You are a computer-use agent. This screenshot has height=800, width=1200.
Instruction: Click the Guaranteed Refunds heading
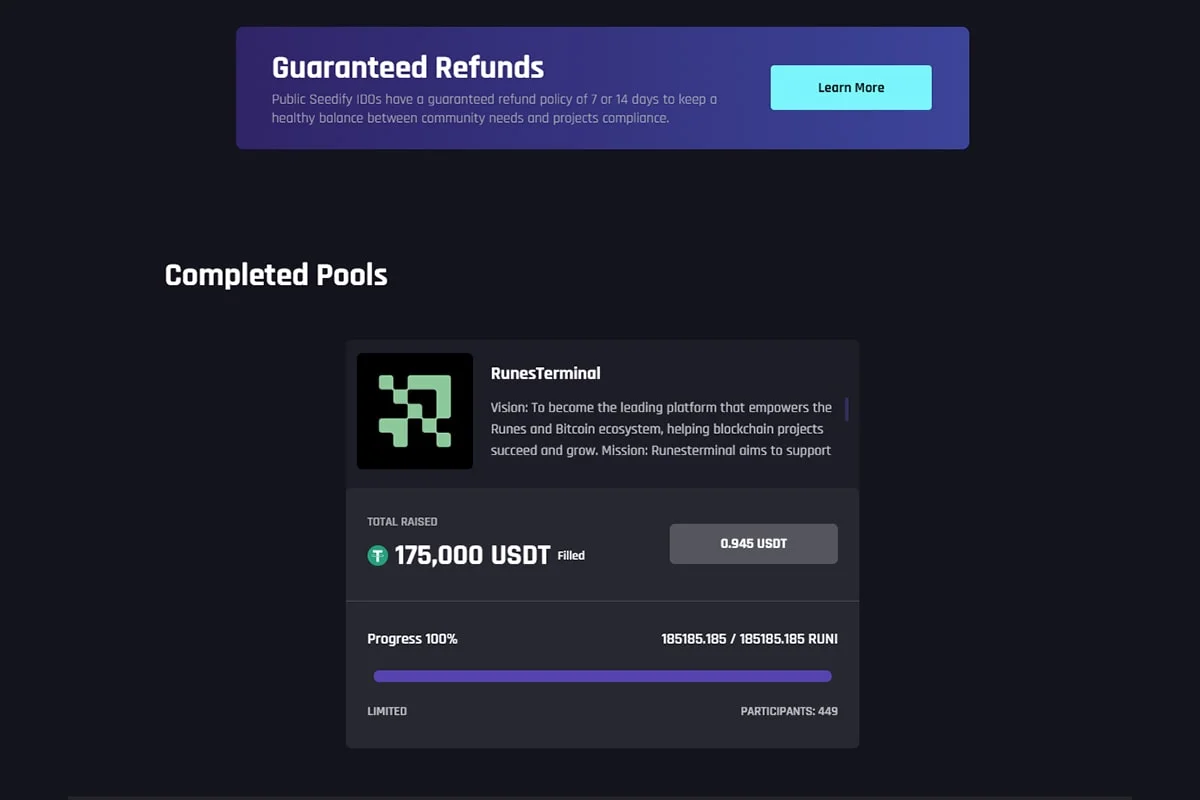pos(408,67)
